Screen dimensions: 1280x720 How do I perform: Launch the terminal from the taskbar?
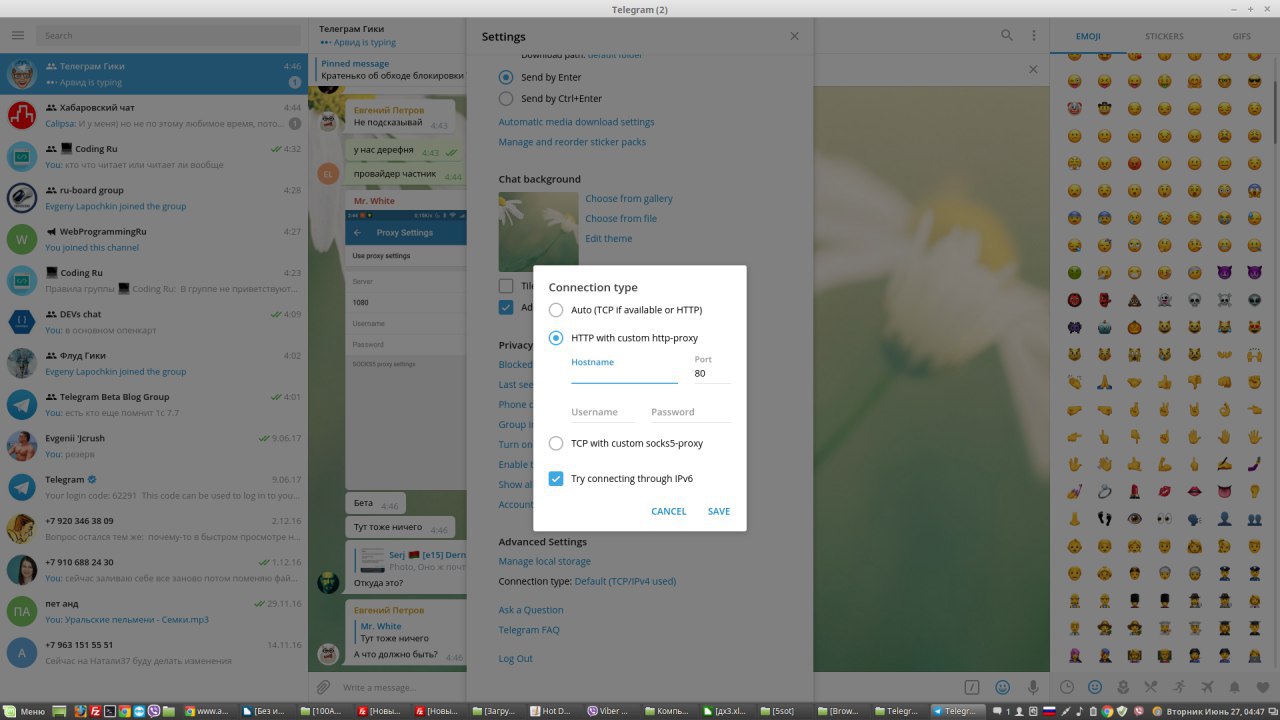pyautogui.click(x=110, y=712)
